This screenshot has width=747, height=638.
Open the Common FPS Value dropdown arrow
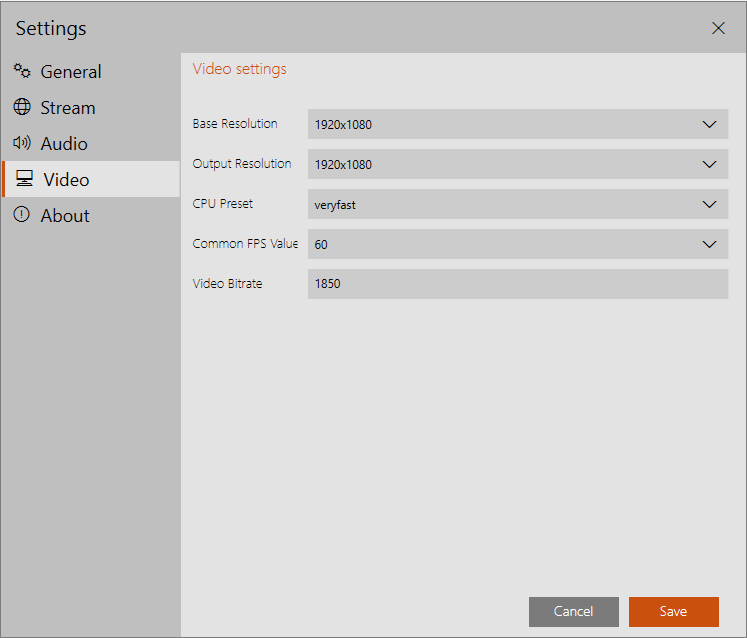709,244
